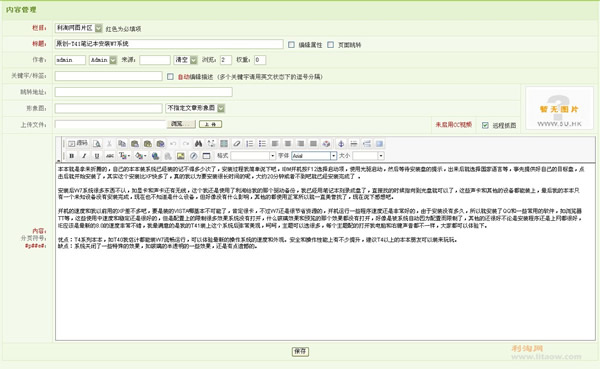This screenshot has width=600, height=369.
Task: Click the 权重 weight field
Action: [260, 60]
